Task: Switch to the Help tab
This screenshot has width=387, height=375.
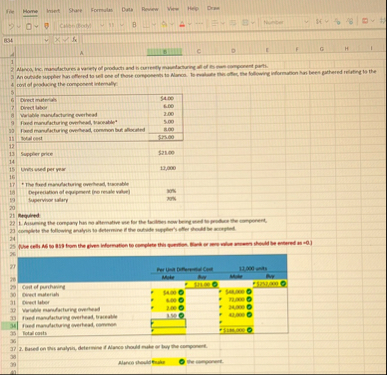Action: coord(193,9)
